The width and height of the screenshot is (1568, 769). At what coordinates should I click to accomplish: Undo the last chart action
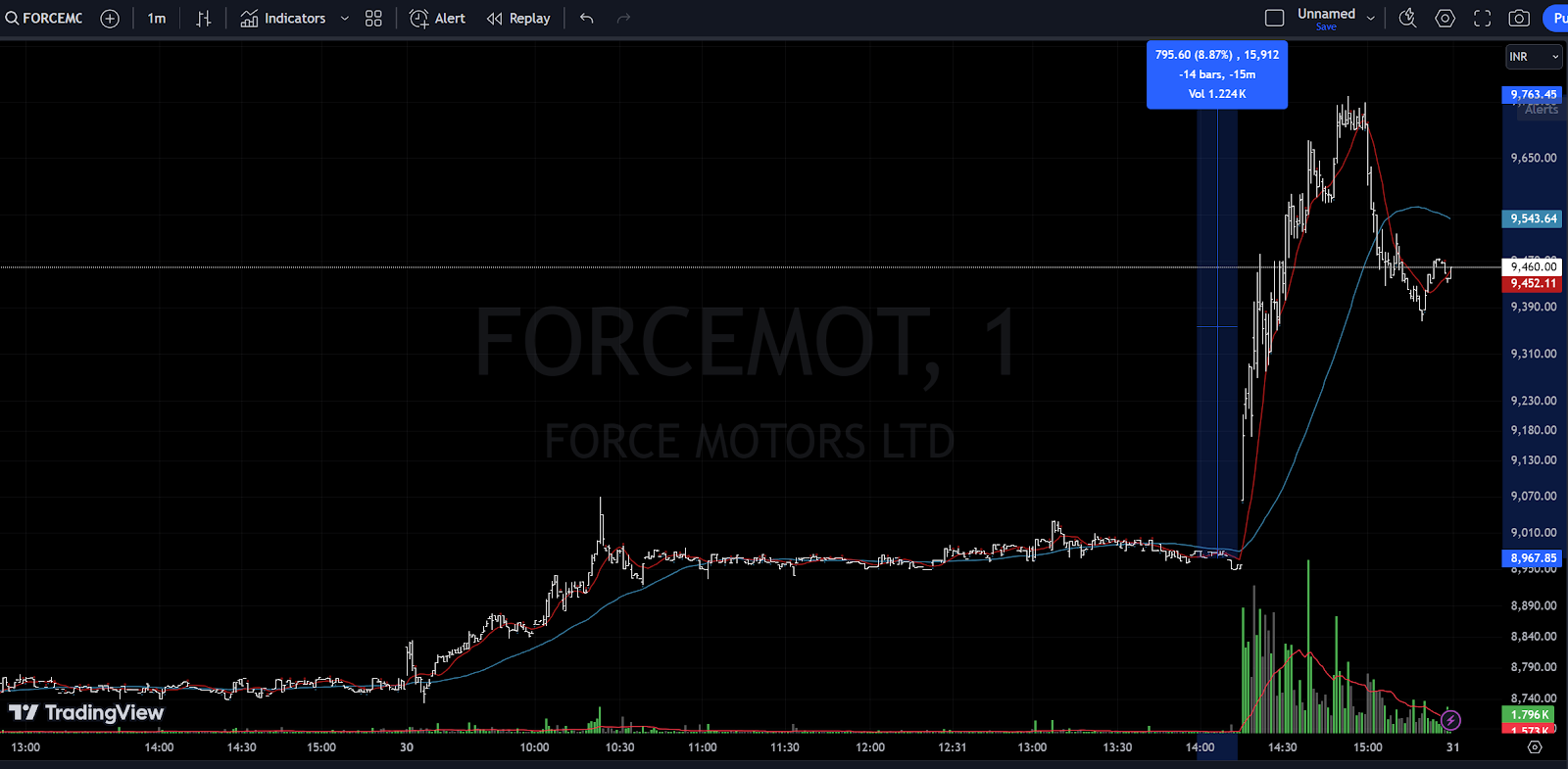(586, 19)
